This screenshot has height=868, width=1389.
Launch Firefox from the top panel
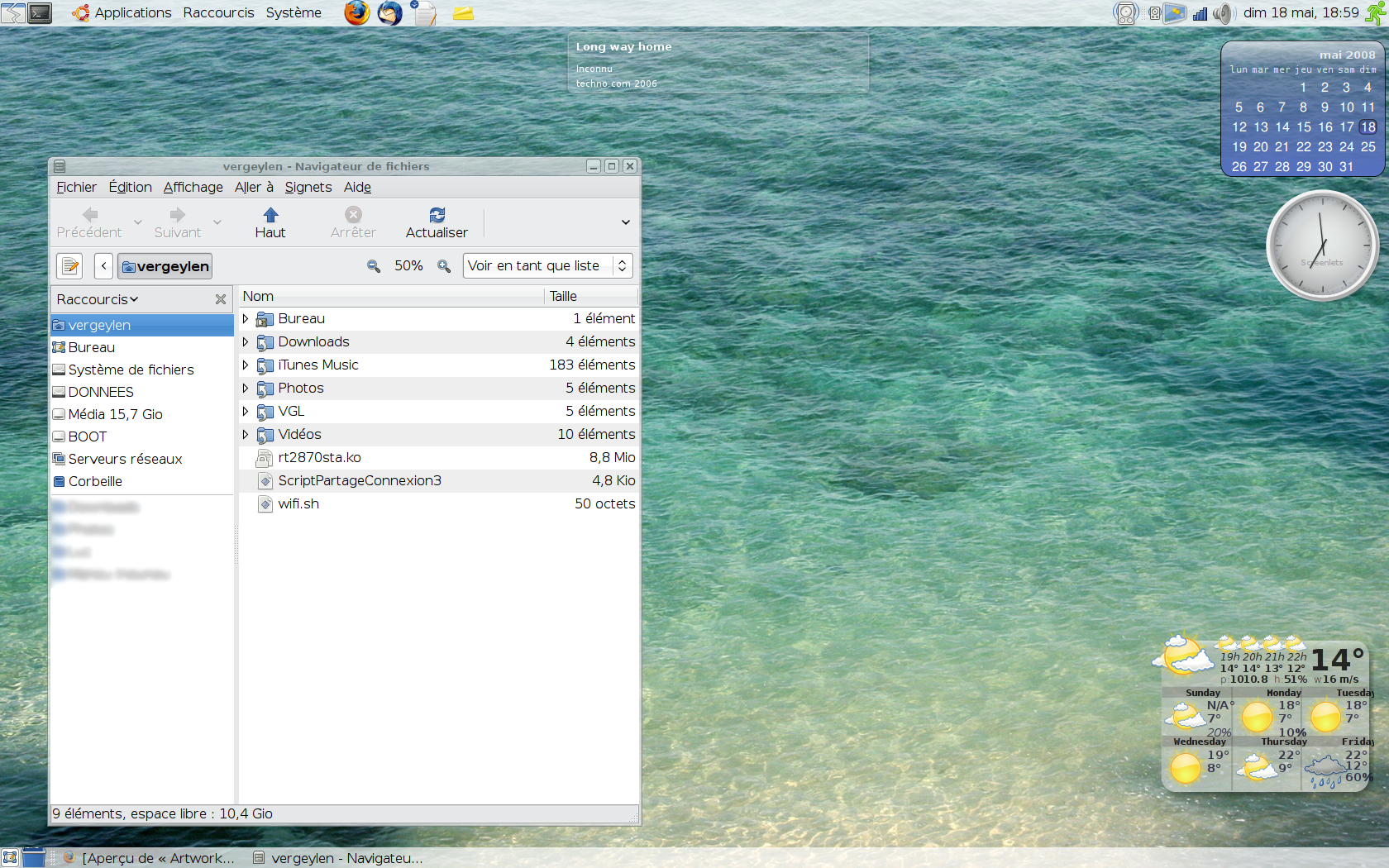(x=356, y=13)
